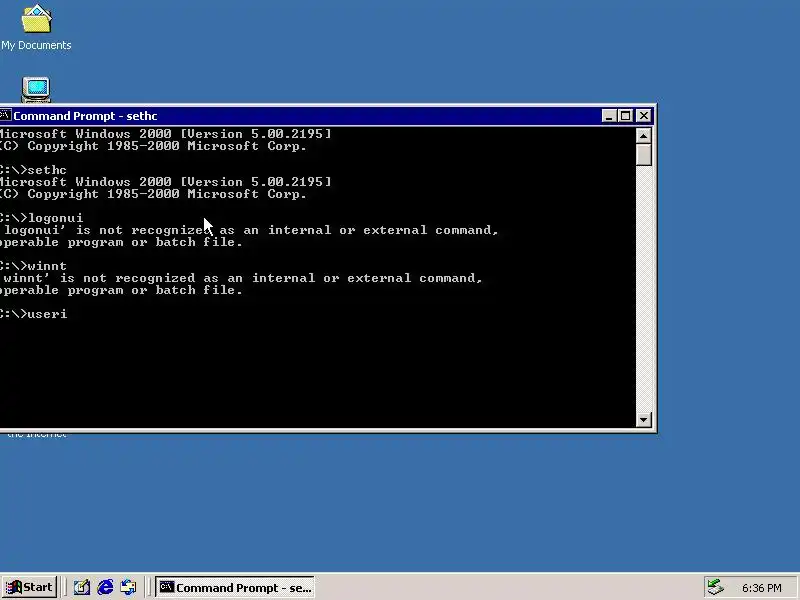800x600 pixels.
Task: Select the Command Prompt taskbar button
Action: pyautogui.click(x=235, y=588)
